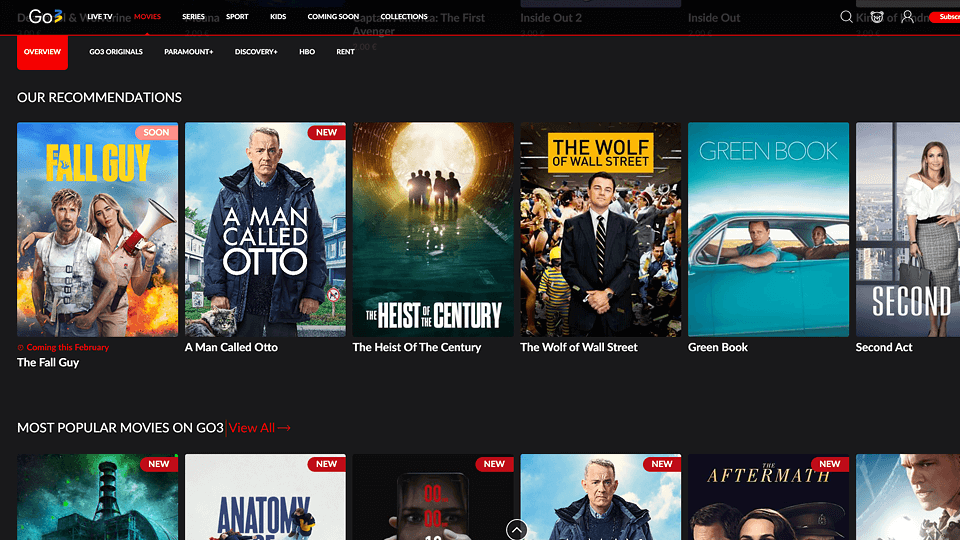Switch to Discovery+ tab
Viewport: 960px width, 540px height.
[256, 52]
